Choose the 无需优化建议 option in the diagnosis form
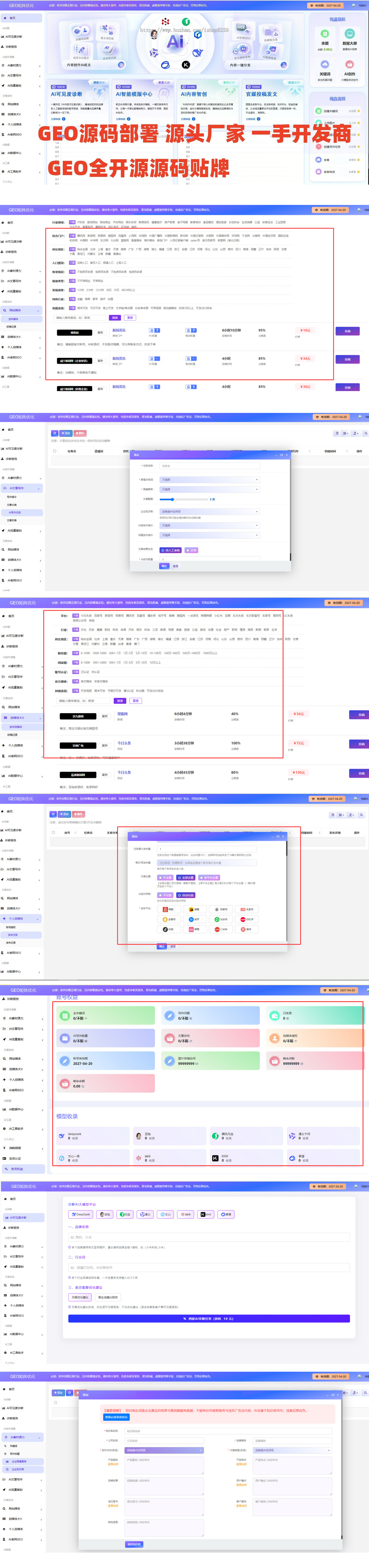This screenshot has height=1568, width=369. click(x=80, y=1297)
